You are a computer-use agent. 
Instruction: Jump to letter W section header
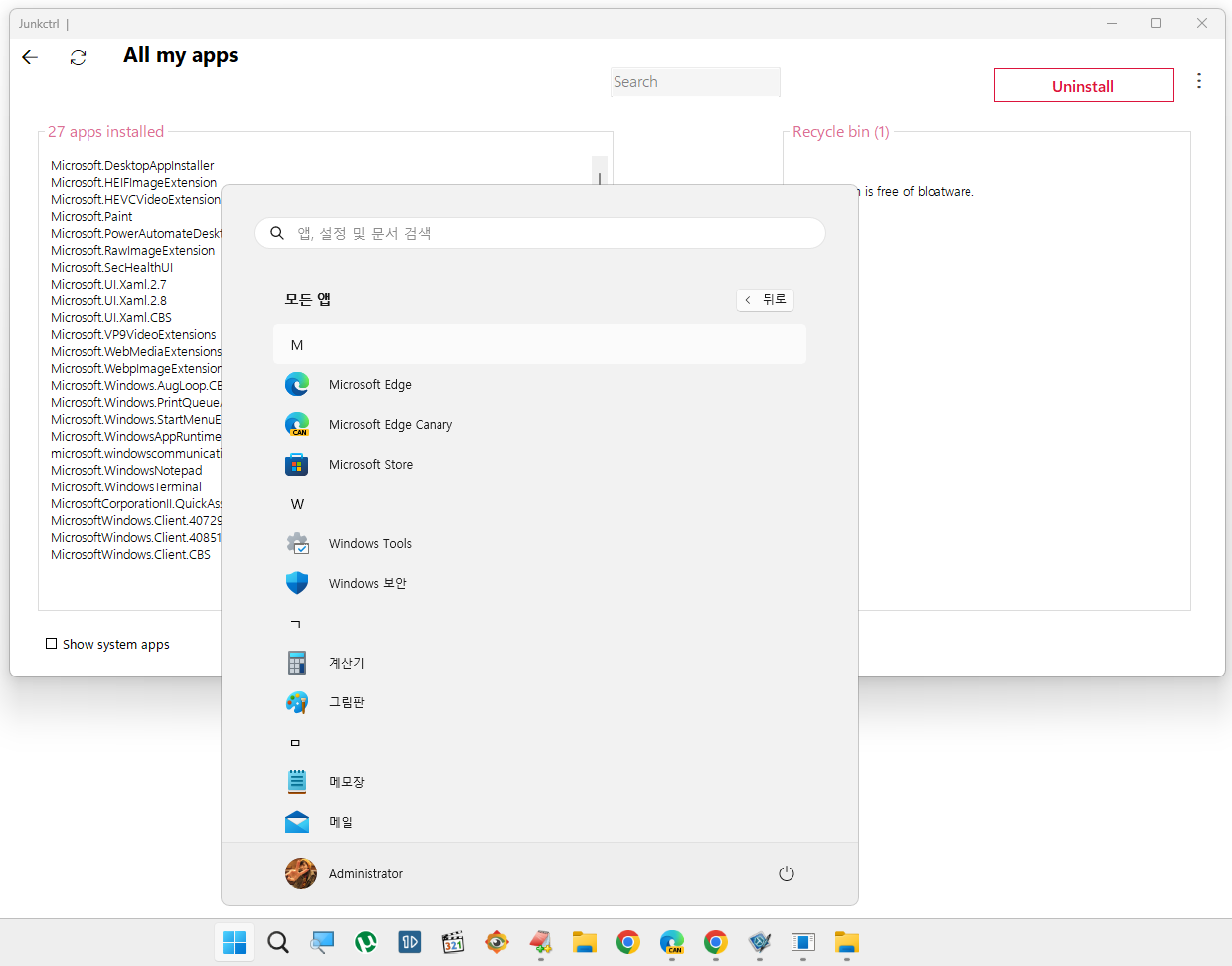pos(540,503)
